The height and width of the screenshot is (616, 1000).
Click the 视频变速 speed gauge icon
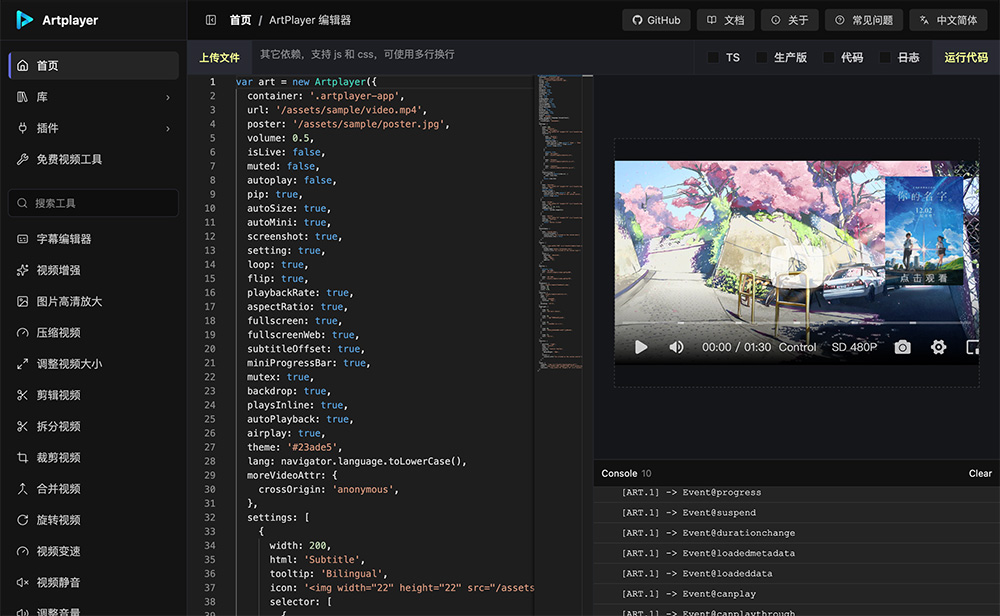click(x=22, y=552)
